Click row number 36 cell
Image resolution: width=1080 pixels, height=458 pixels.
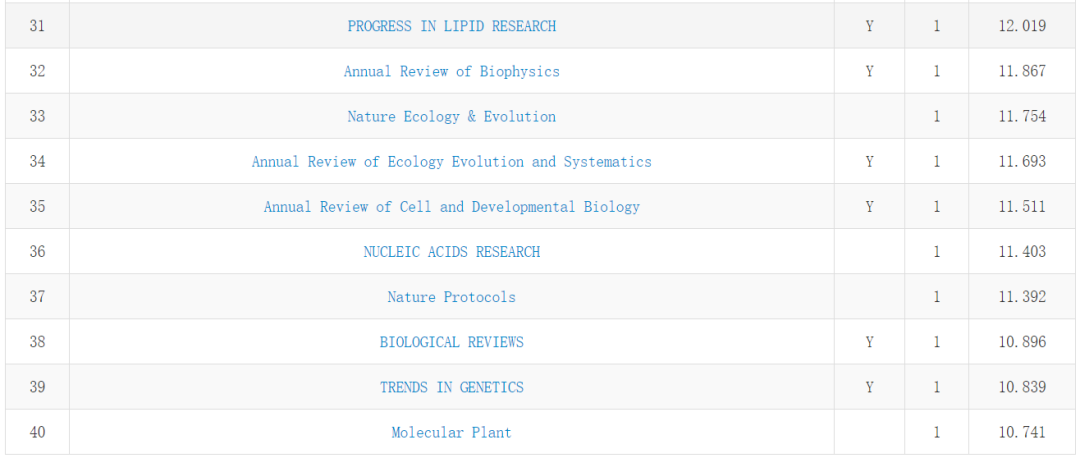[37, 252]
